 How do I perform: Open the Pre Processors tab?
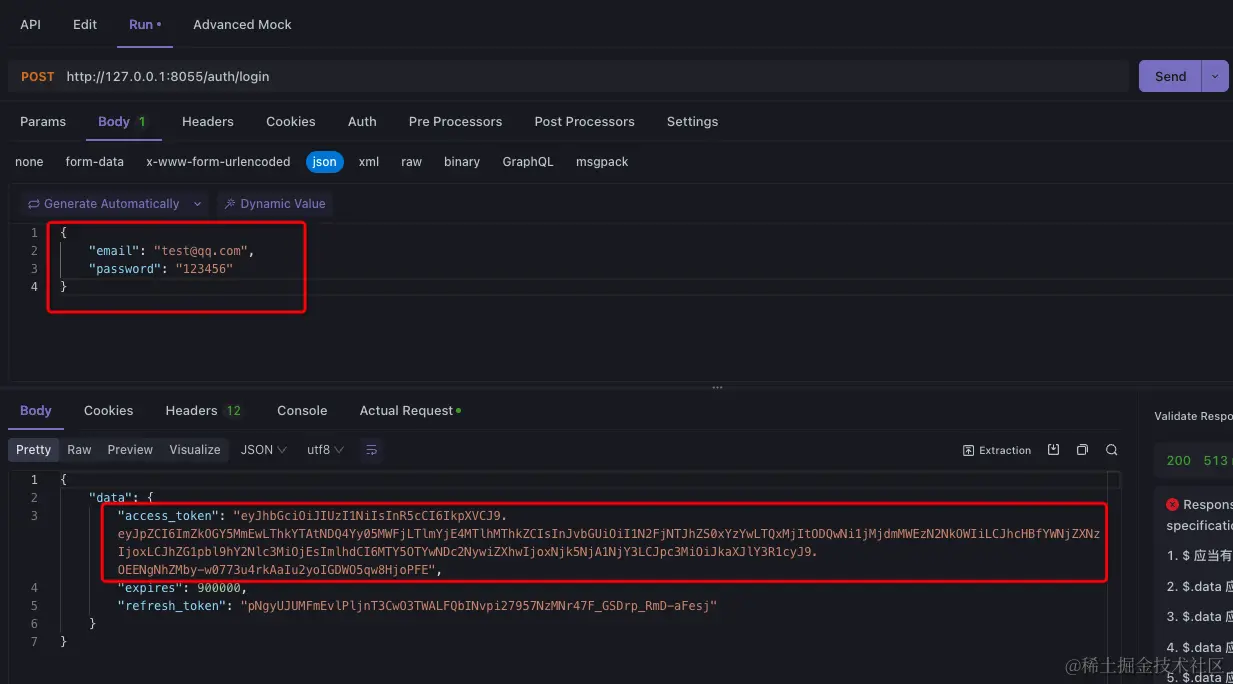[x=455, y=121]
